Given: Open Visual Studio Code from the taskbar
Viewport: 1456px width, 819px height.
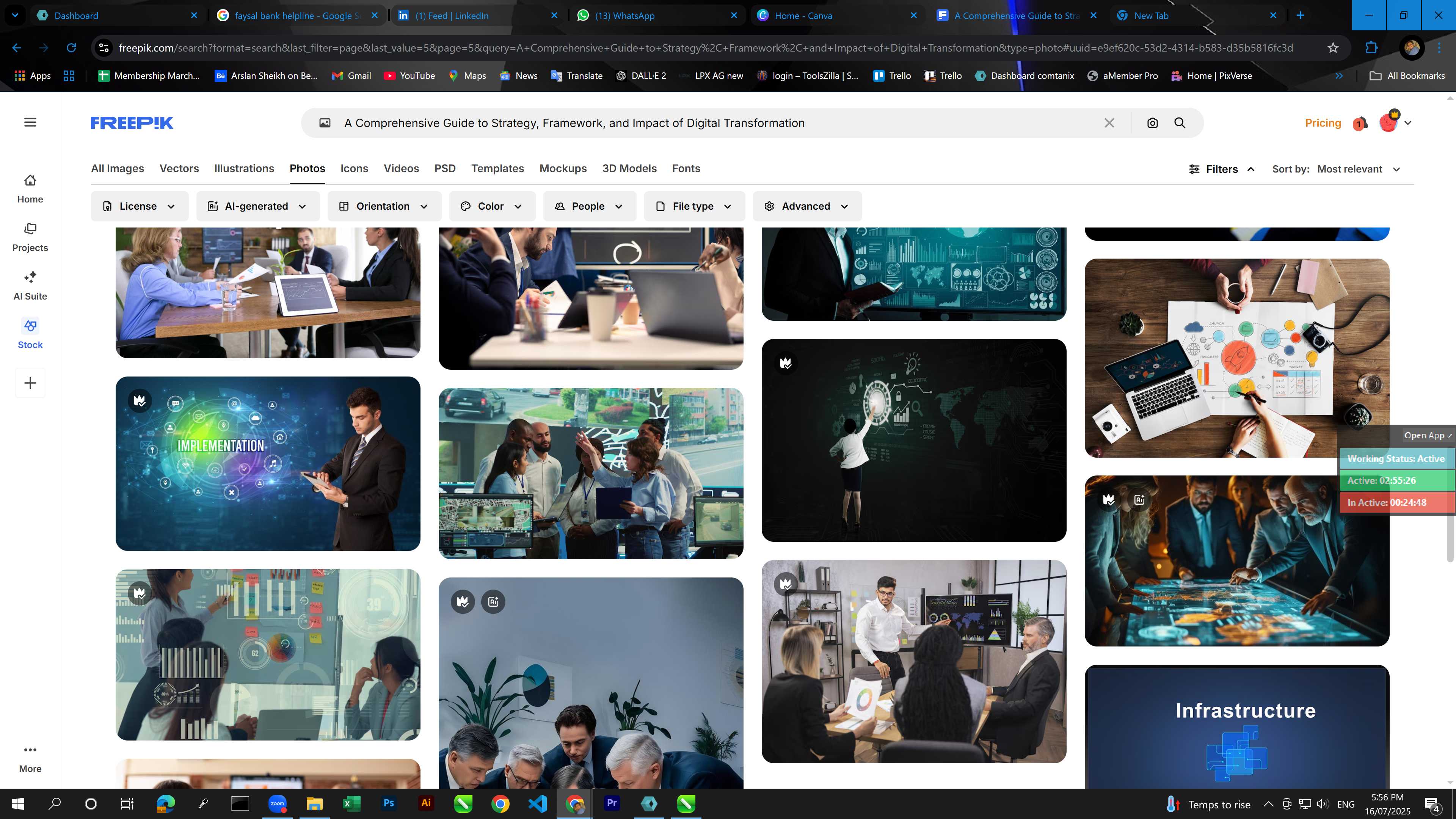Looking at the screenshot, I should click(537, 803).
